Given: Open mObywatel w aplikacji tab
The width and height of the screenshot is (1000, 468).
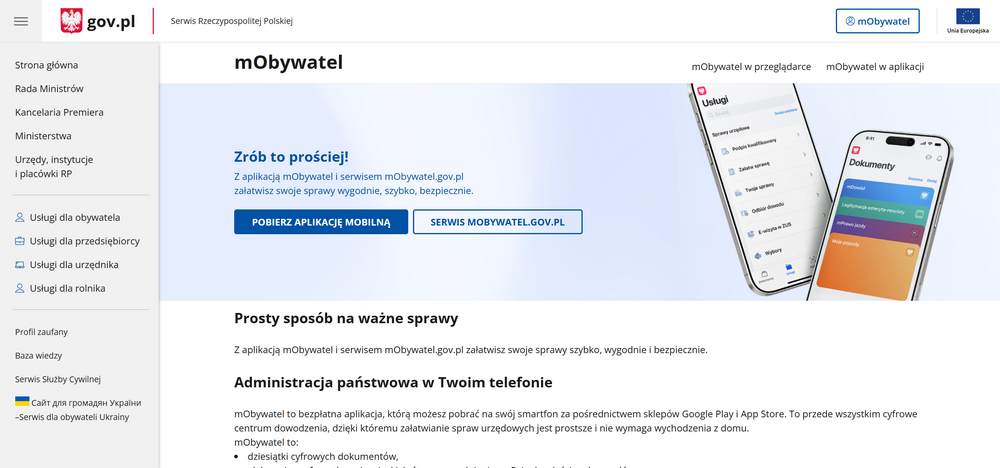Looking at the screenshot, I should pyautogui.click(x=875, y=66).
